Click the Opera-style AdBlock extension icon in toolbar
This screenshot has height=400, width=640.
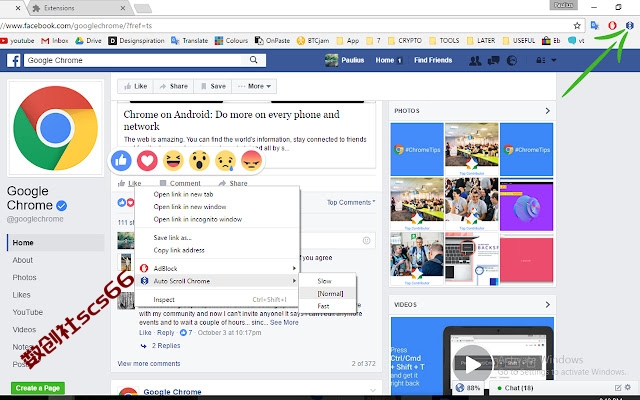pos(612,25)
